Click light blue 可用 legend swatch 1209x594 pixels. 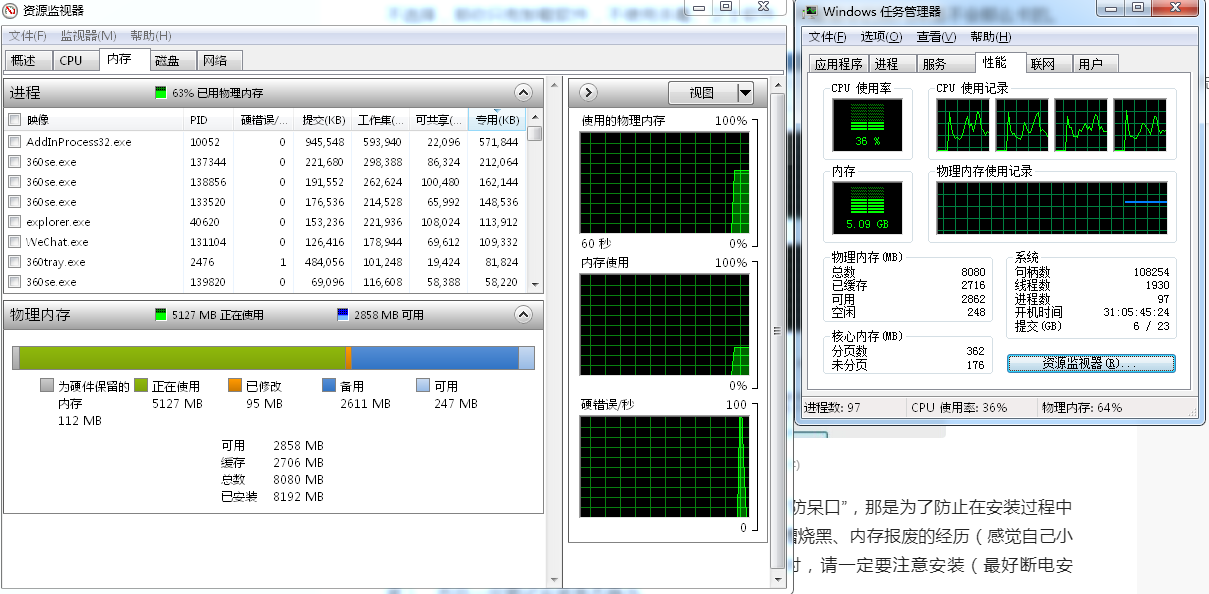[x=423, y=386]
